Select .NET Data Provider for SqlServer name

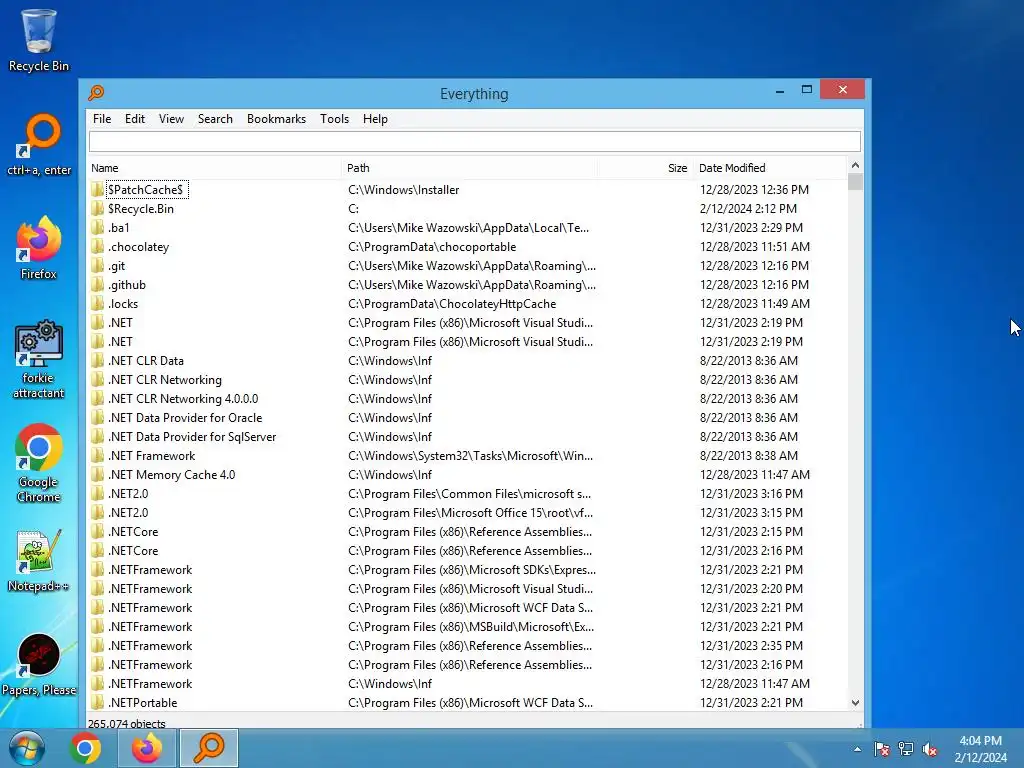click(192, 436)
